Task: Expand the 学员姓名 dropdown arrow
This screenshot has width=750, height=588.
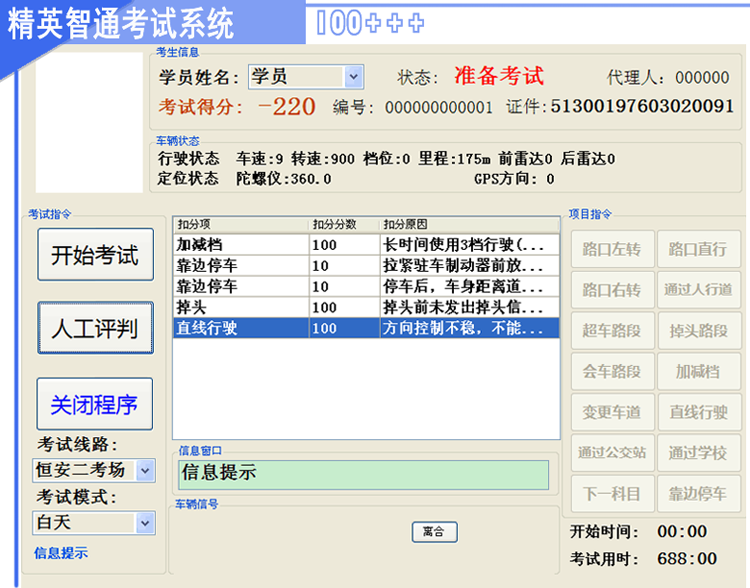Action: (x=353, y=77)
